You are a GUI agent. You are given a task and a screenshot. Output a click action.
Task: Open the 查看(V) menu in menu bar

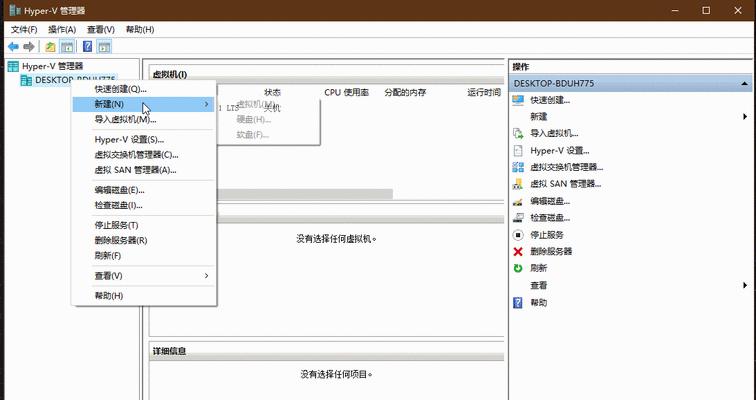tap(101, 29)
